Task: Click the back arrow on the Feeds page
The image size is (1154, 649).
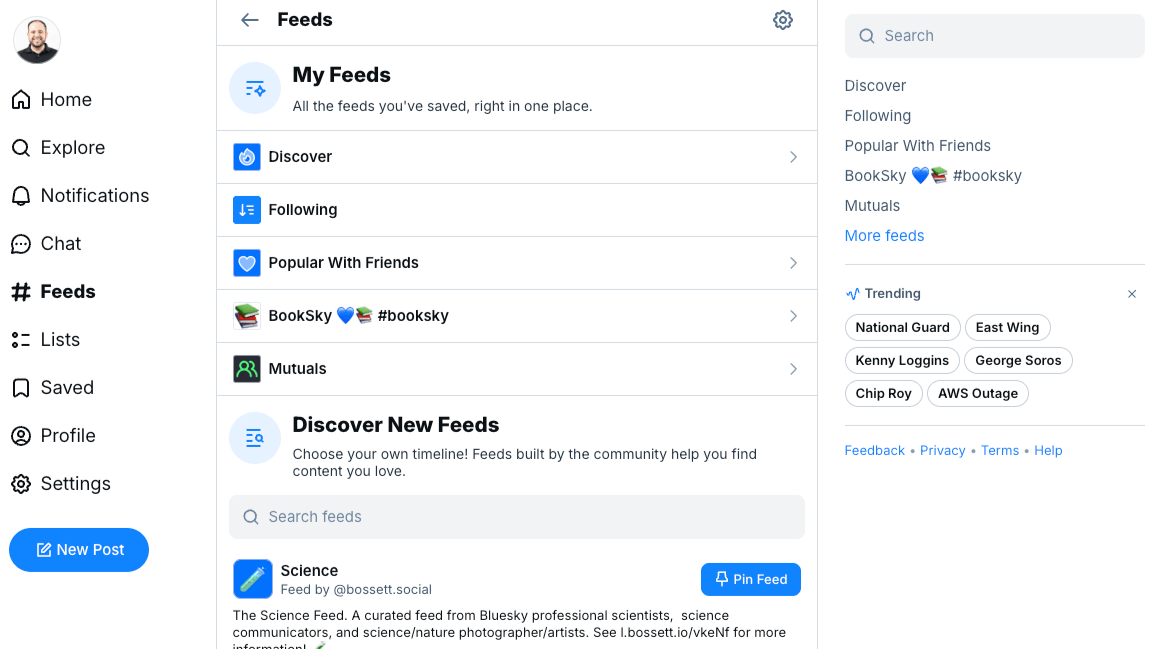Action: (249, 19)
